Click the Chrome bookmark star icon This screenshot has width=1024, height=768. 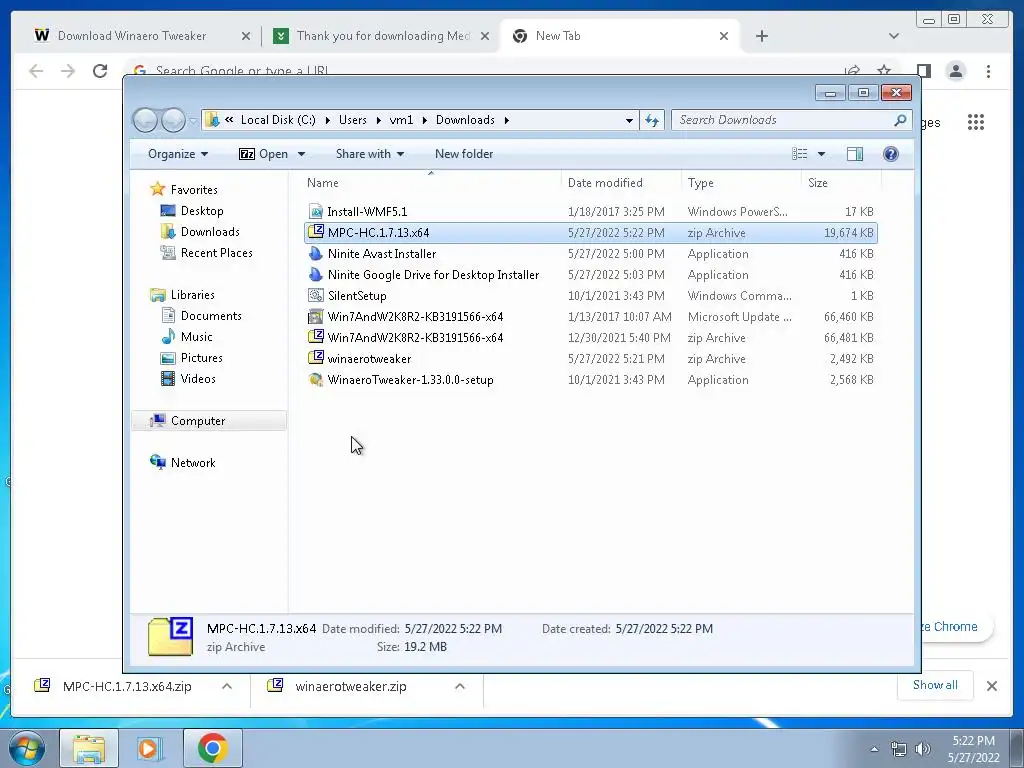pyautogui.click(x=884, y=71)
